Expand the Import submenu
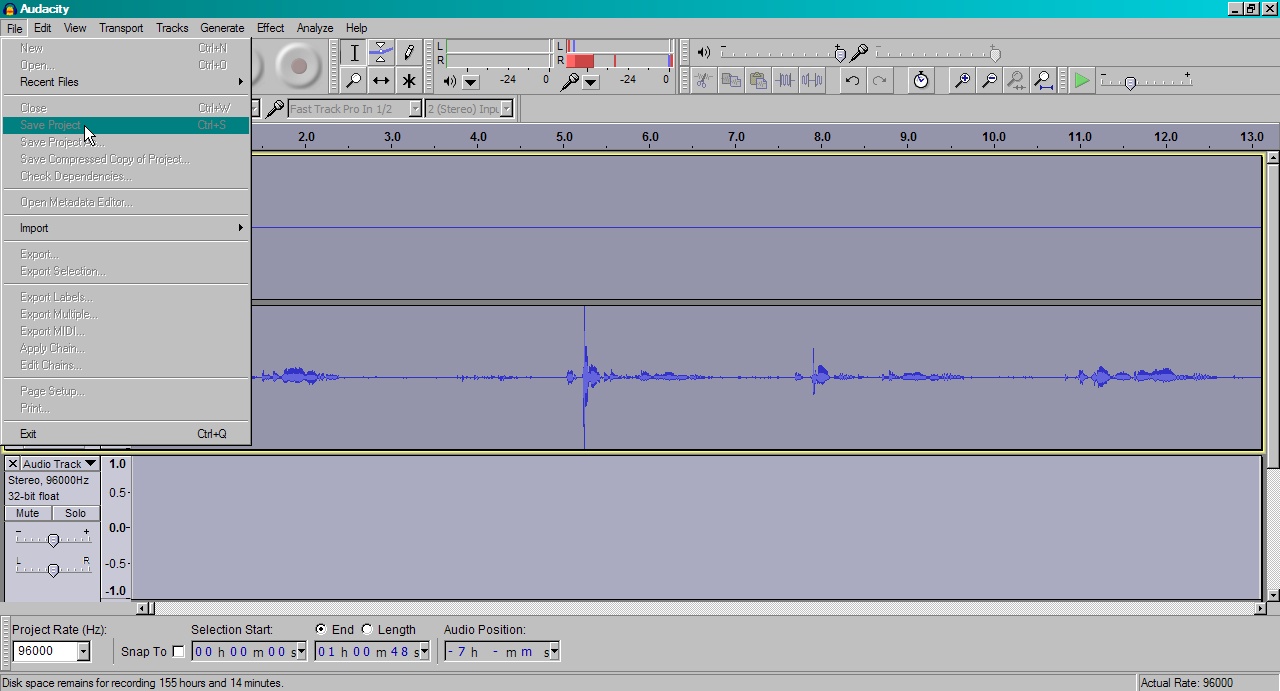1280x691 pixels. 125,228
